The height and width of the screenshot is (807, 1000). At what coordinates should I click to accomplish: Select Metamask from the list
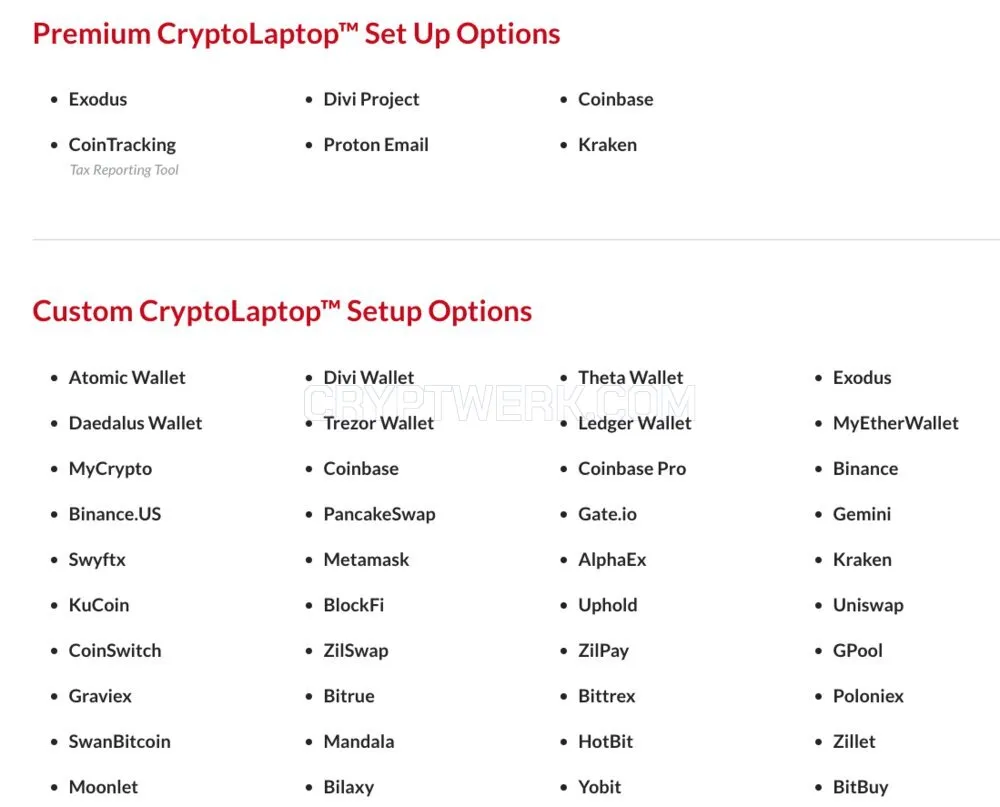pyautogui.click(x=366, y=559)
